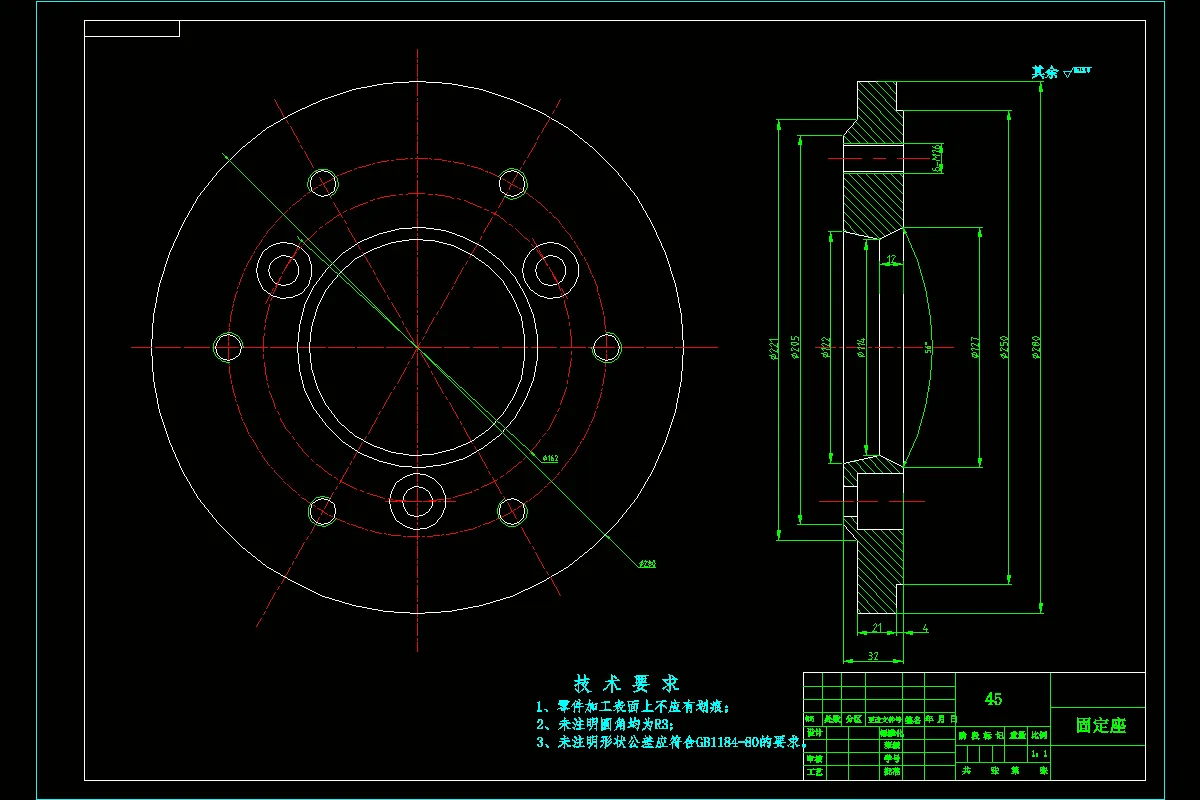The width and height of the screenshot is (1200, 800).
Task: Click the 分区 header cell
Action: click(853, 719)
